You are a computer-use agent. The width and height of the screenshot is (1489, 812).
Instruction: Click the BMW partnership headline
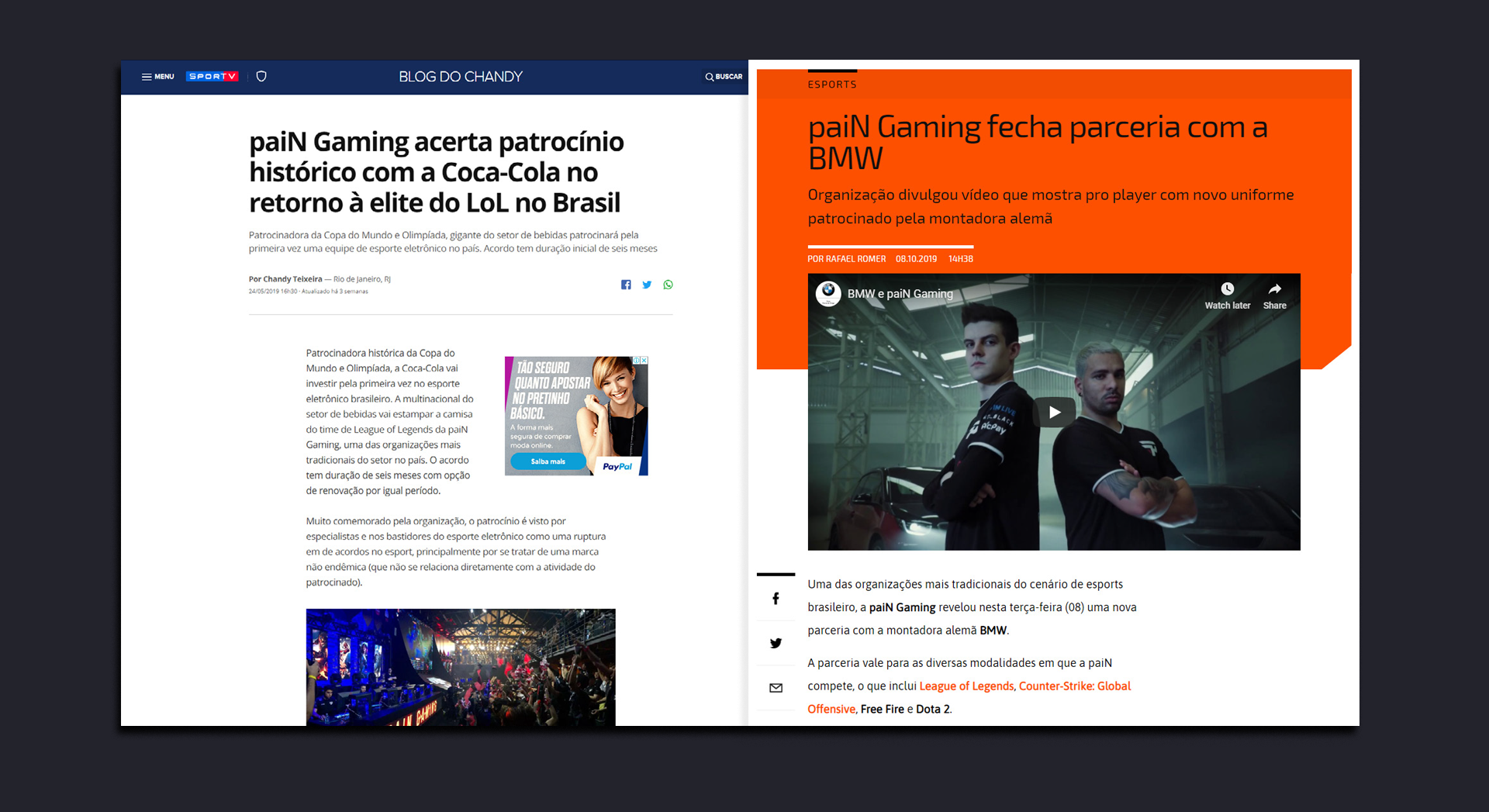pyautogui.click(x=1038, y=142)
